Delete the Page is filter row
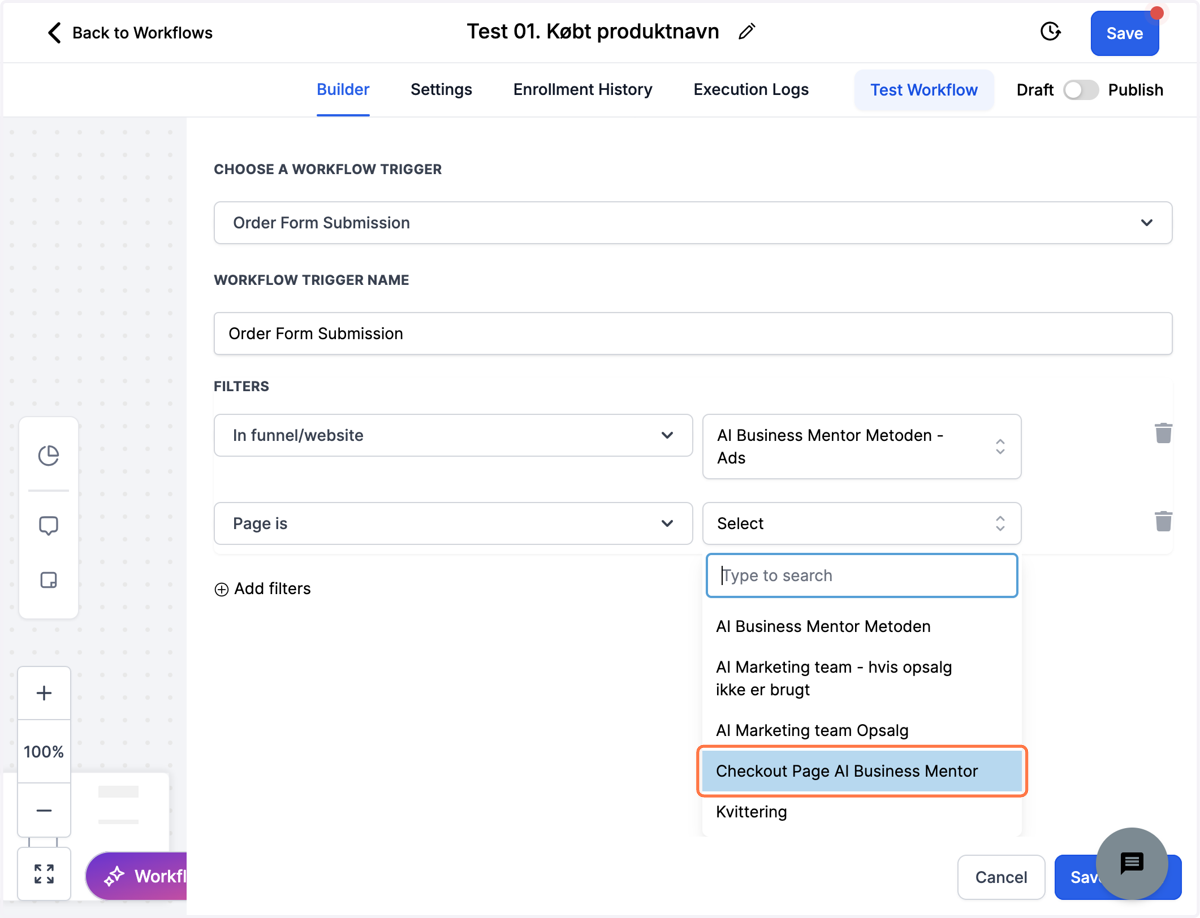Screen dimensions: 1200x918 coord(1163,521)
